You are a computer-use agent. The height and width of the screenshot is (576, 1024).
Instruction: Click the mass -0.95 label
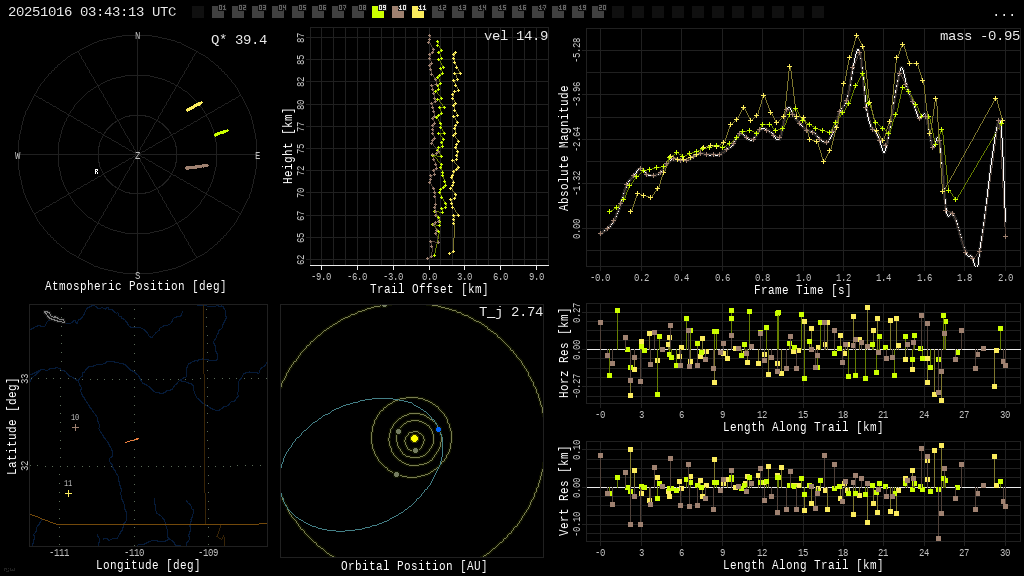pyautogui.click(x=980, y=36)
